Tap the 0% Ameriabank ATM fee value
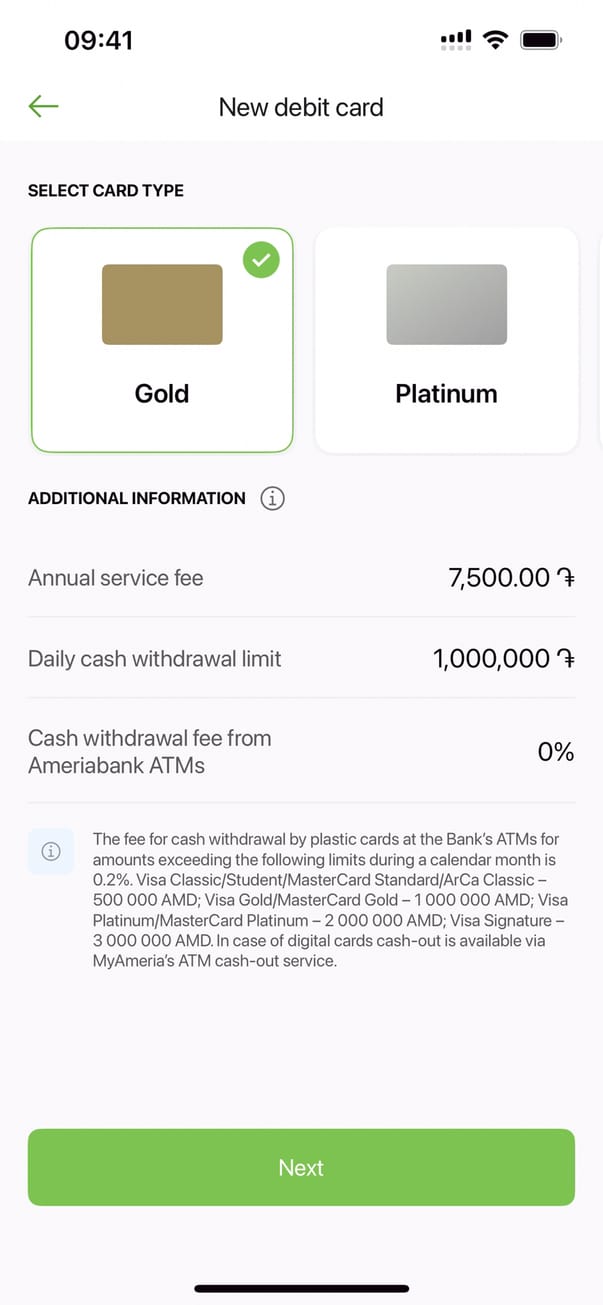 [556, 752]
